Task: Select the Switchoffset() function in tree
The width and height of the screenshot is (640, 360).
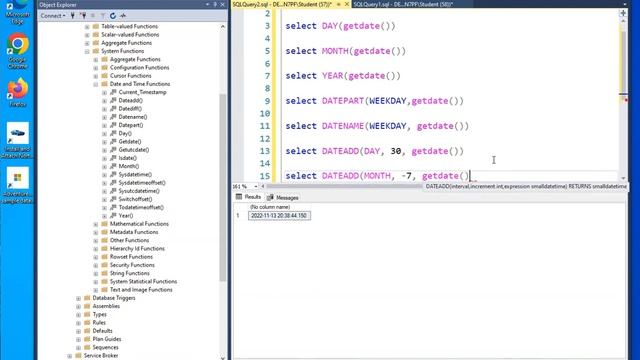Action: pyautogui.click(x=135, y=199)
